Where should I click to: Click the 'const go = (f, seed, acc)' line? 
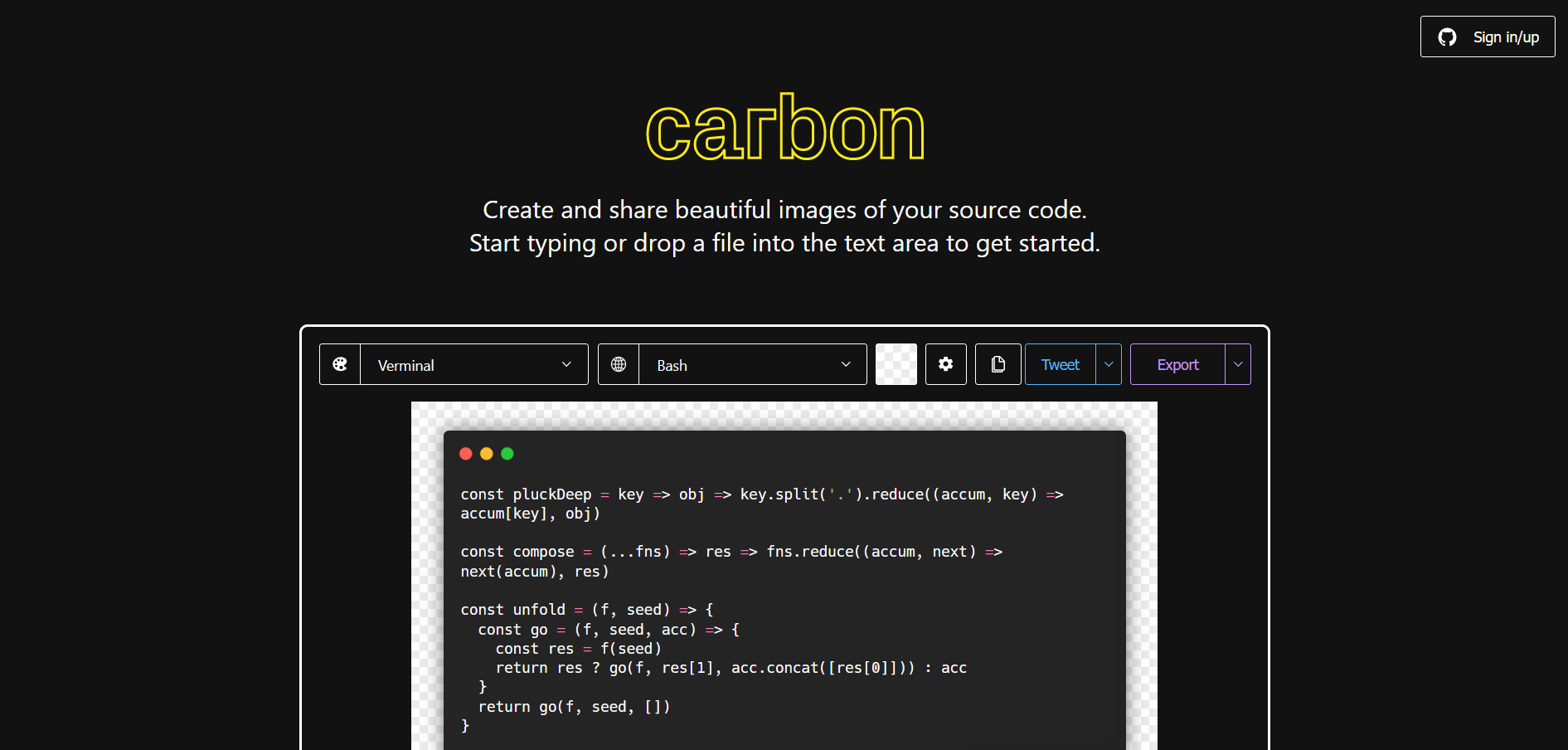point(609,630)
